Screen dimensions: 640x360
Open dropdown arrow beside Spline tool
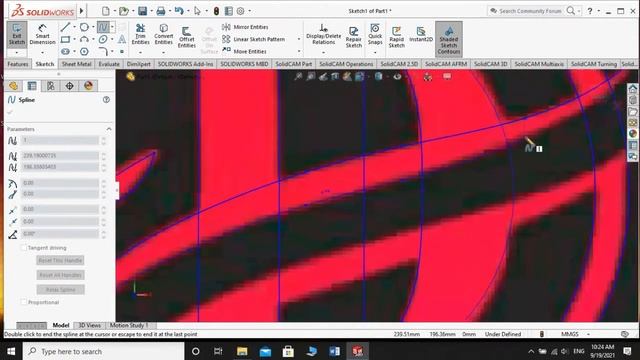112,27
